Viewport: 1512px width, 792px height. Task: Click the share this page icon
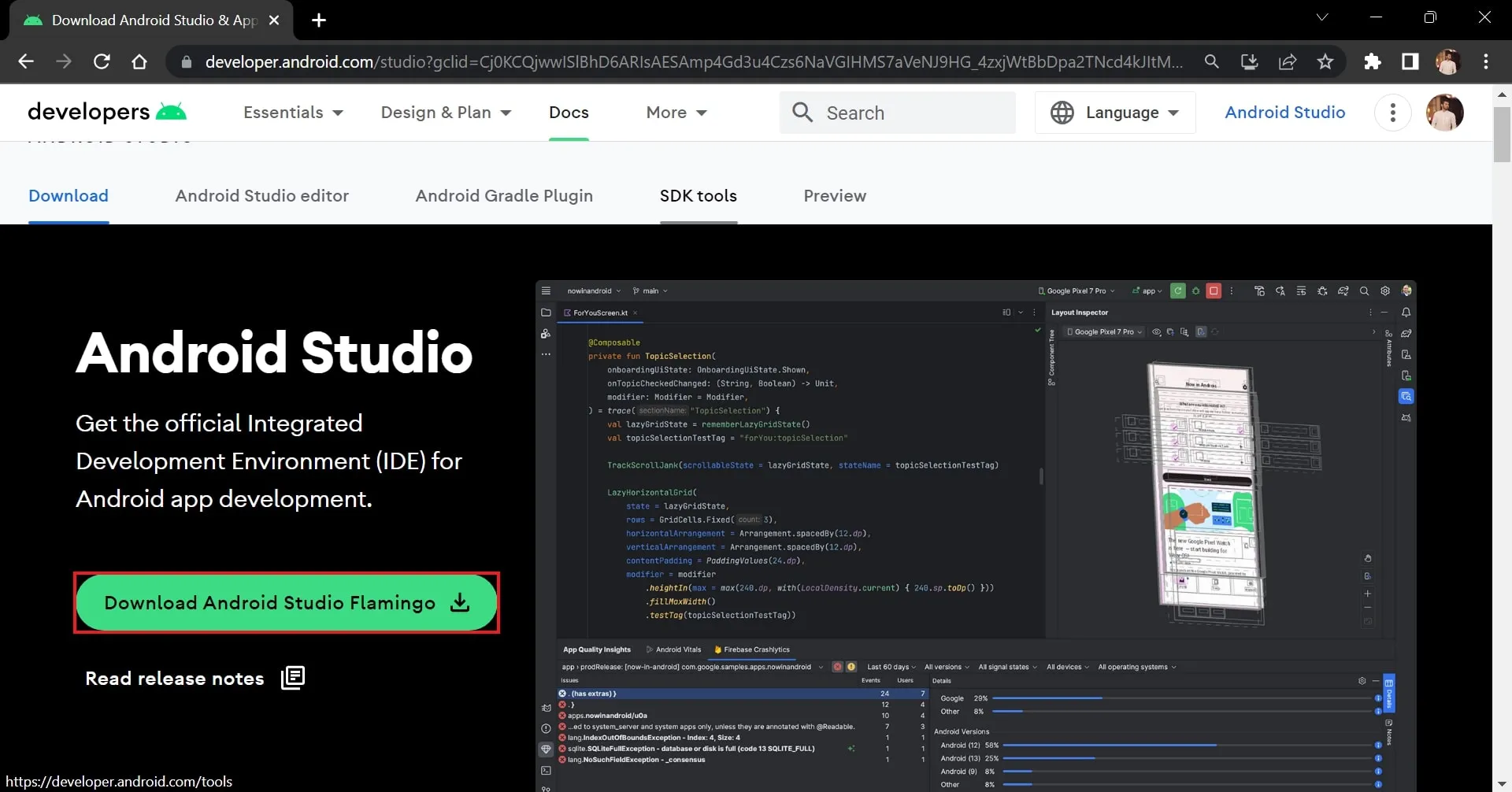pos(1288,61)
